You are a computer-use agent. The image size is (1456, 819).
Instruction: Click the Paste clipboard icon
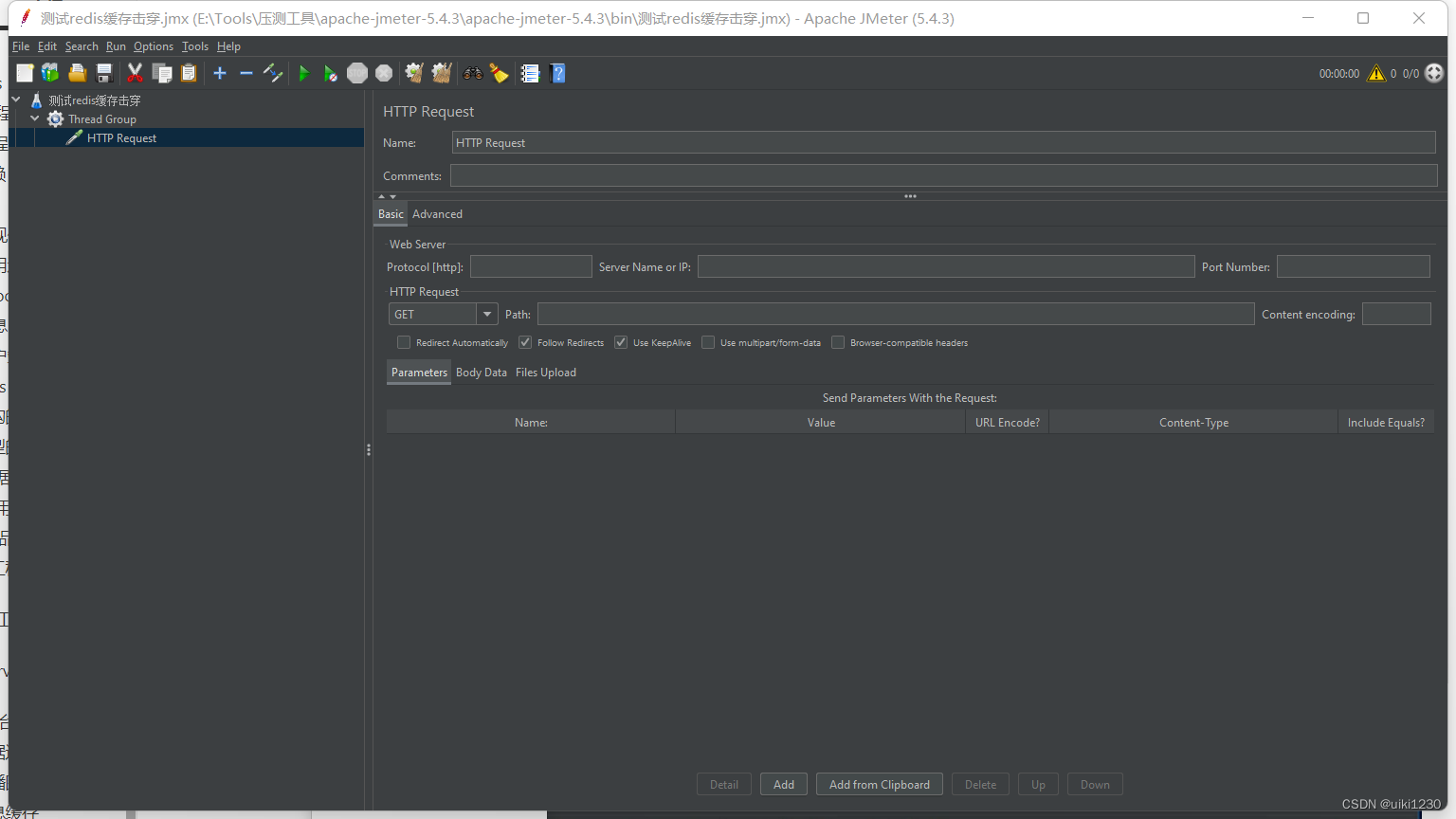tap(189, 73)
